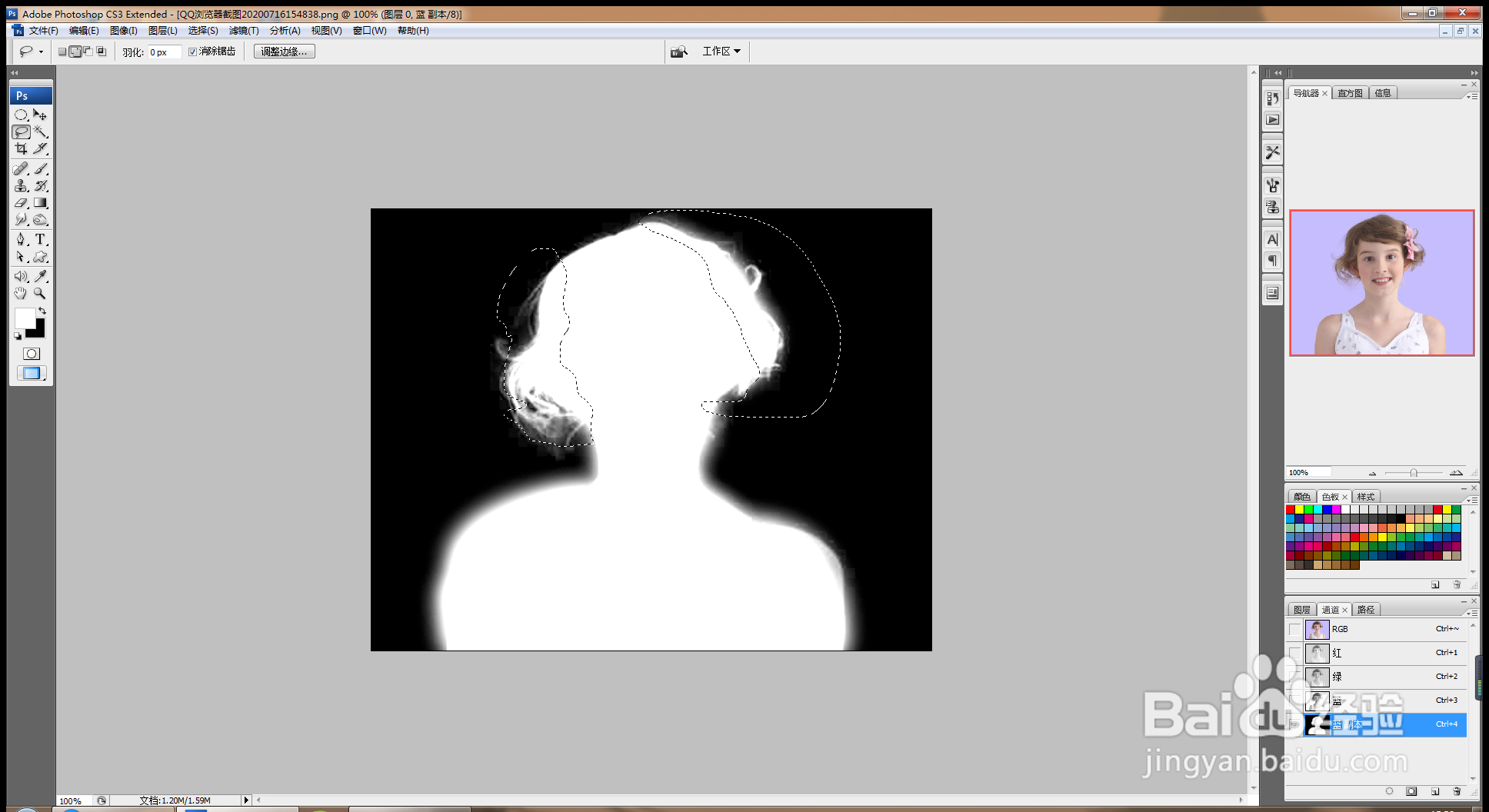Select the Pen tool
The image size is (1489, 812).
[x=21, y=239]
